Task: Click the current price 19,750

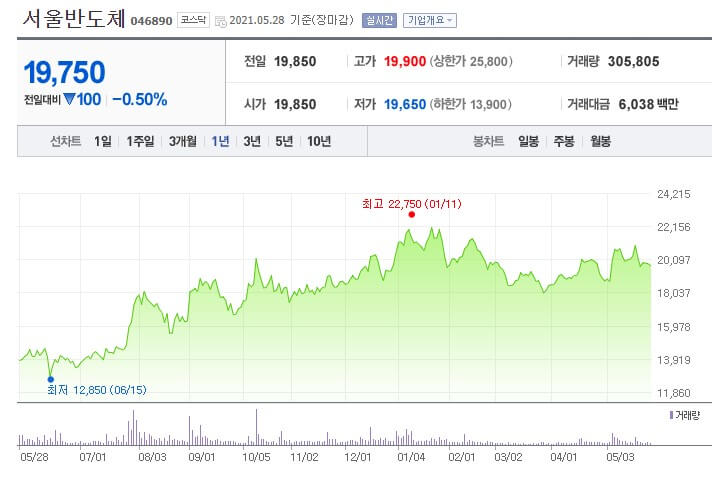Action: tap(64, 73)
